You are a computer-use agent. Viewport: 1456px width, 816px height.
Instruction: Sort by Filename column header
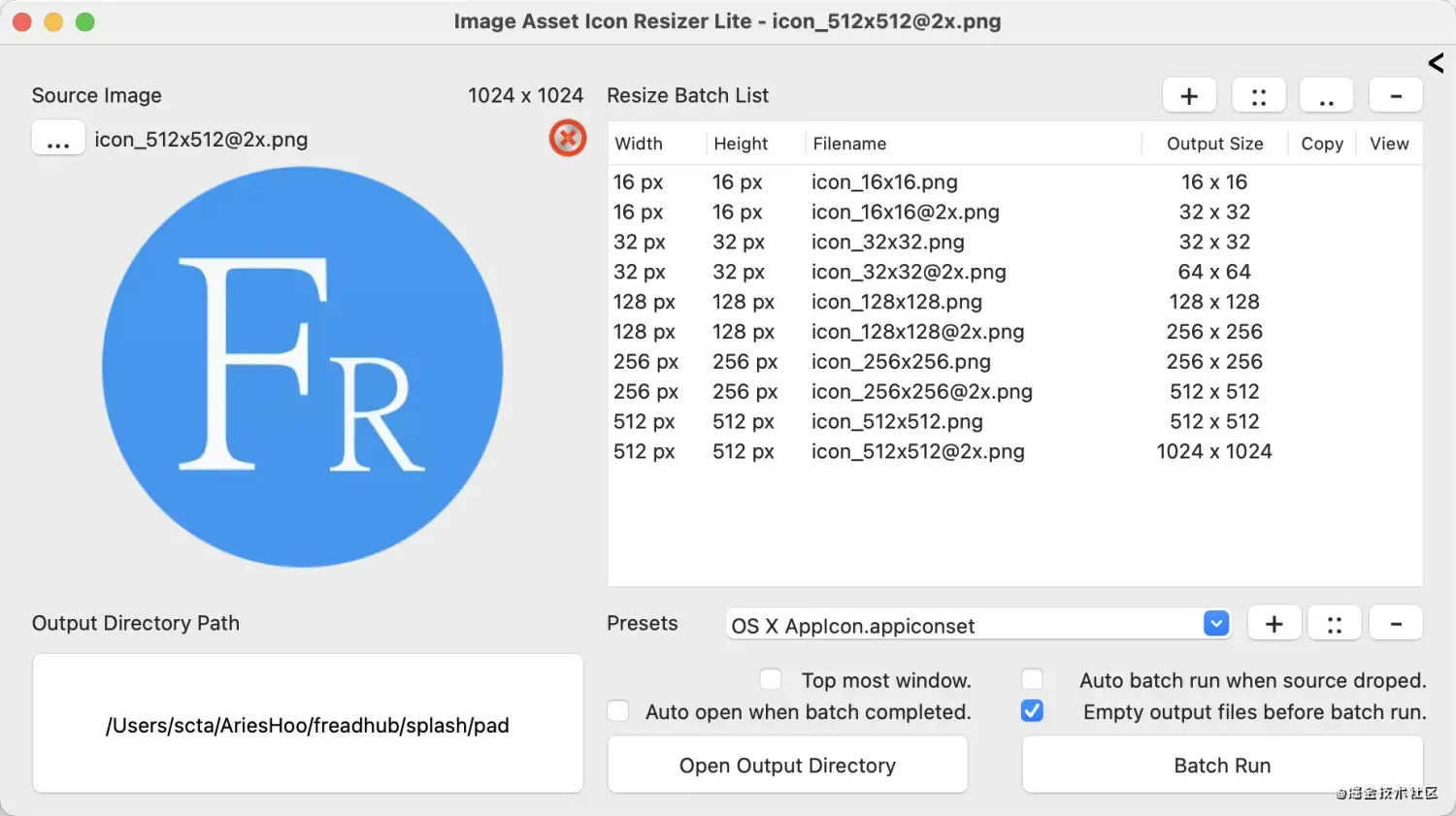pos(849,144)
